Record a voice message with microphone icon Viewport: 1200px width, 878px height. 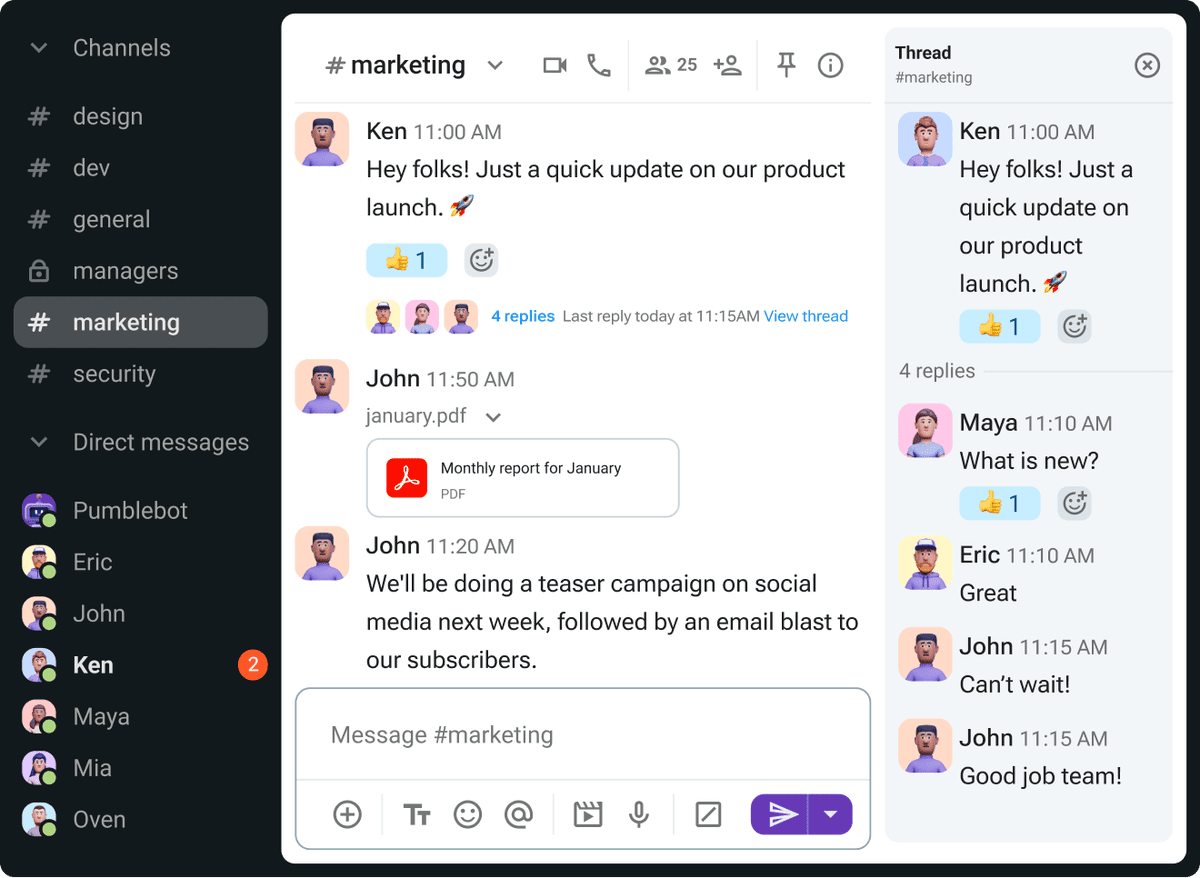point(639,815)
